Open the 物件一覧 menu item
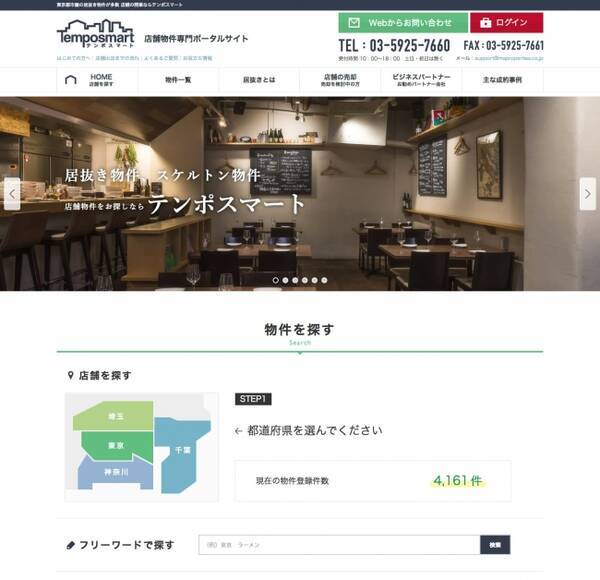 [x=178, y=80]
